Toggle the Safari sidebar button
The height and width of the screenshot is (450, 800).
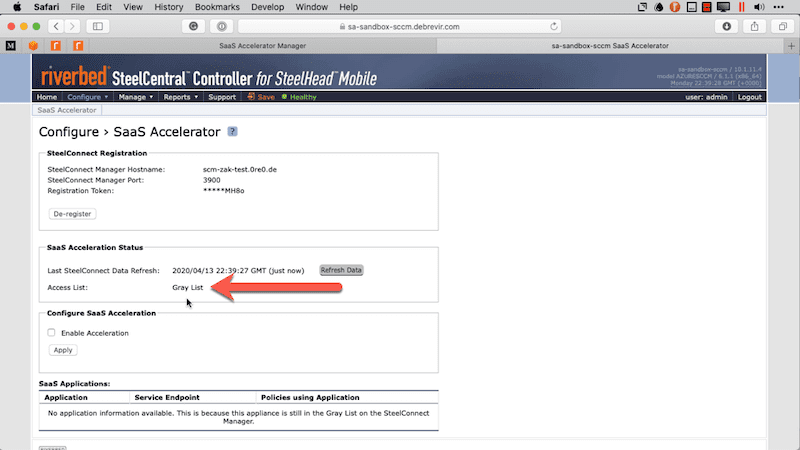[97, 27]
